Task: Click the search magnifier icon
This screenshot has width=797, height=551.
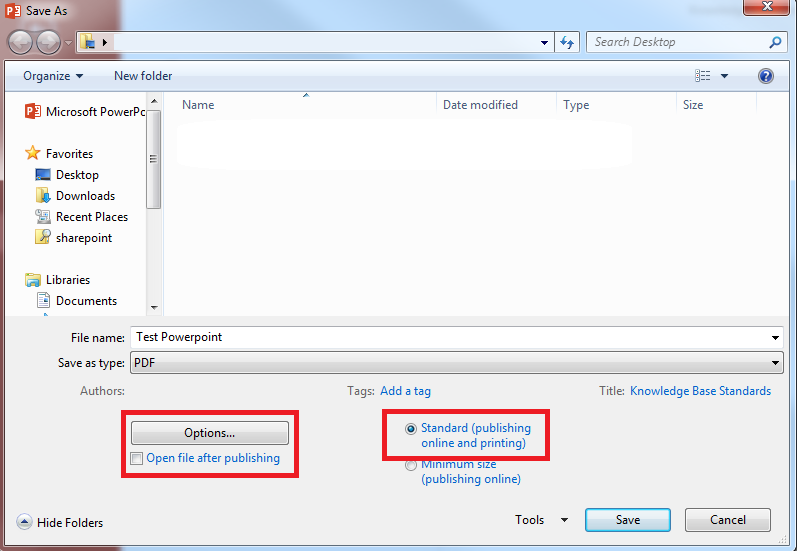Action: [775, 42]
